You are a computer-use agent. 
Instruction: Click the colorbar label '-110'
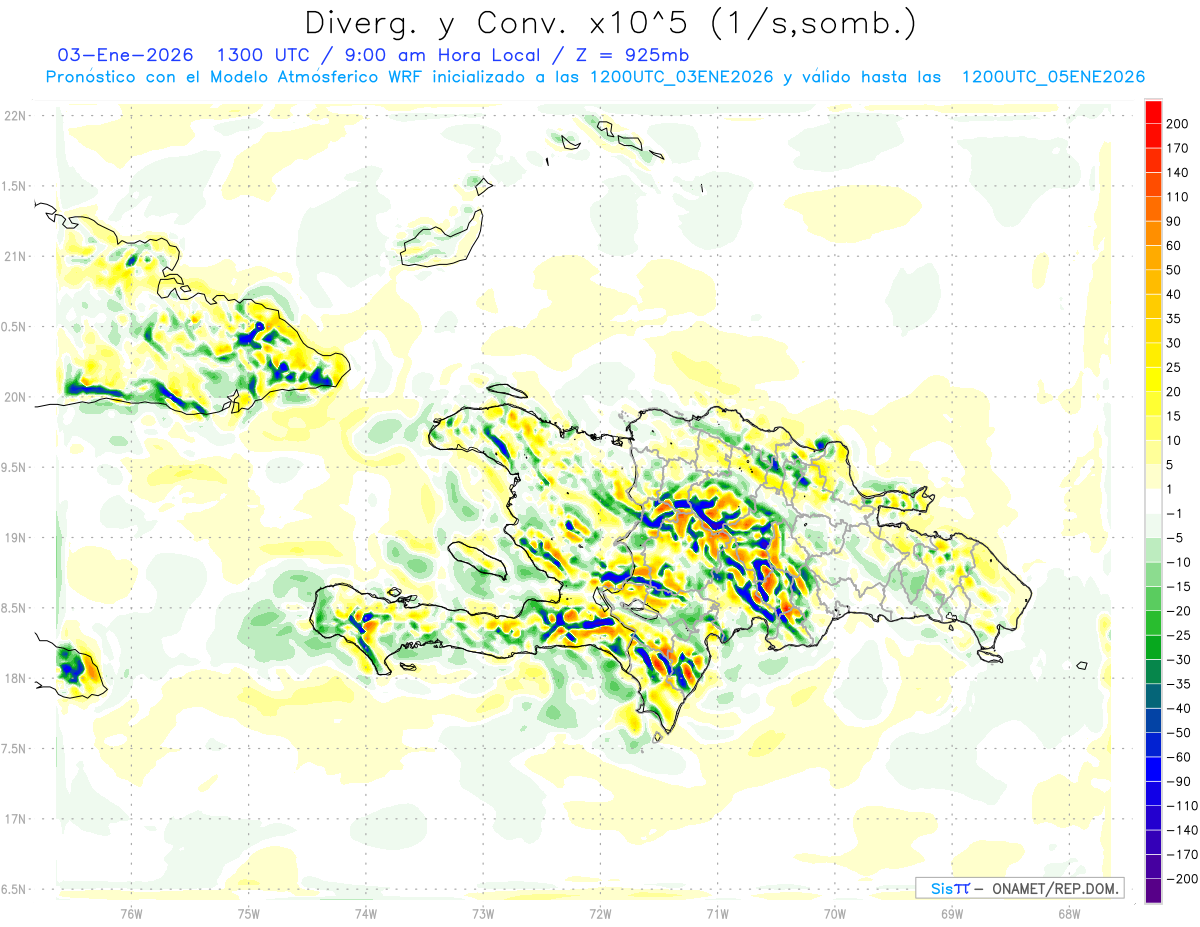(x=1181, y=805)
